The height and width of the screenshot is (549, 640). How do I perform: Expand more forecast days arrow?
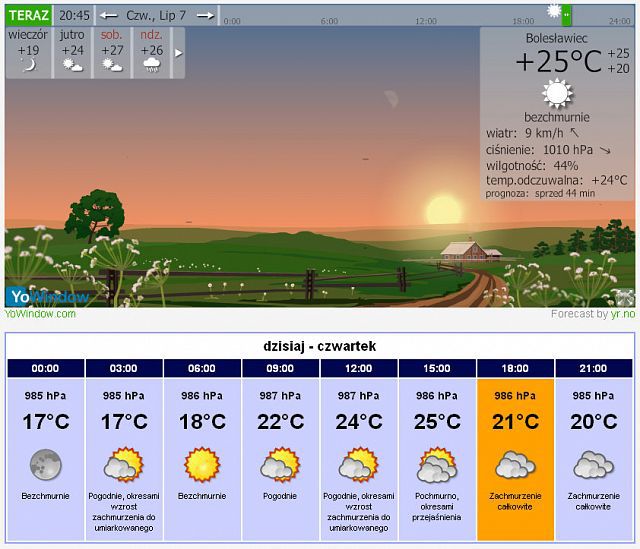click(179, 52)
